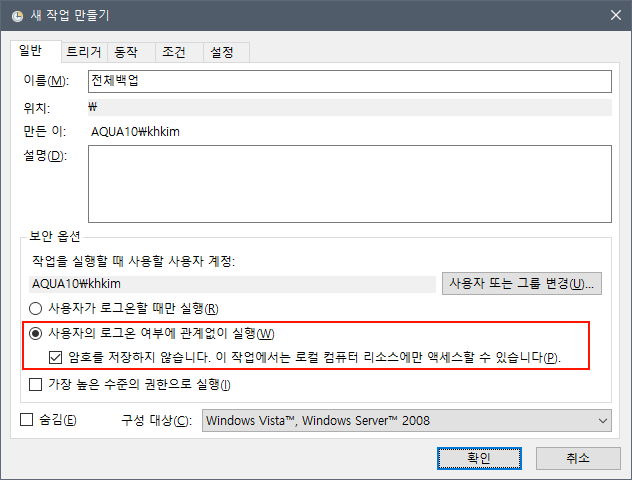Show the 설정 tab
This screenshot has width=632, height=480.
[222, 52]
